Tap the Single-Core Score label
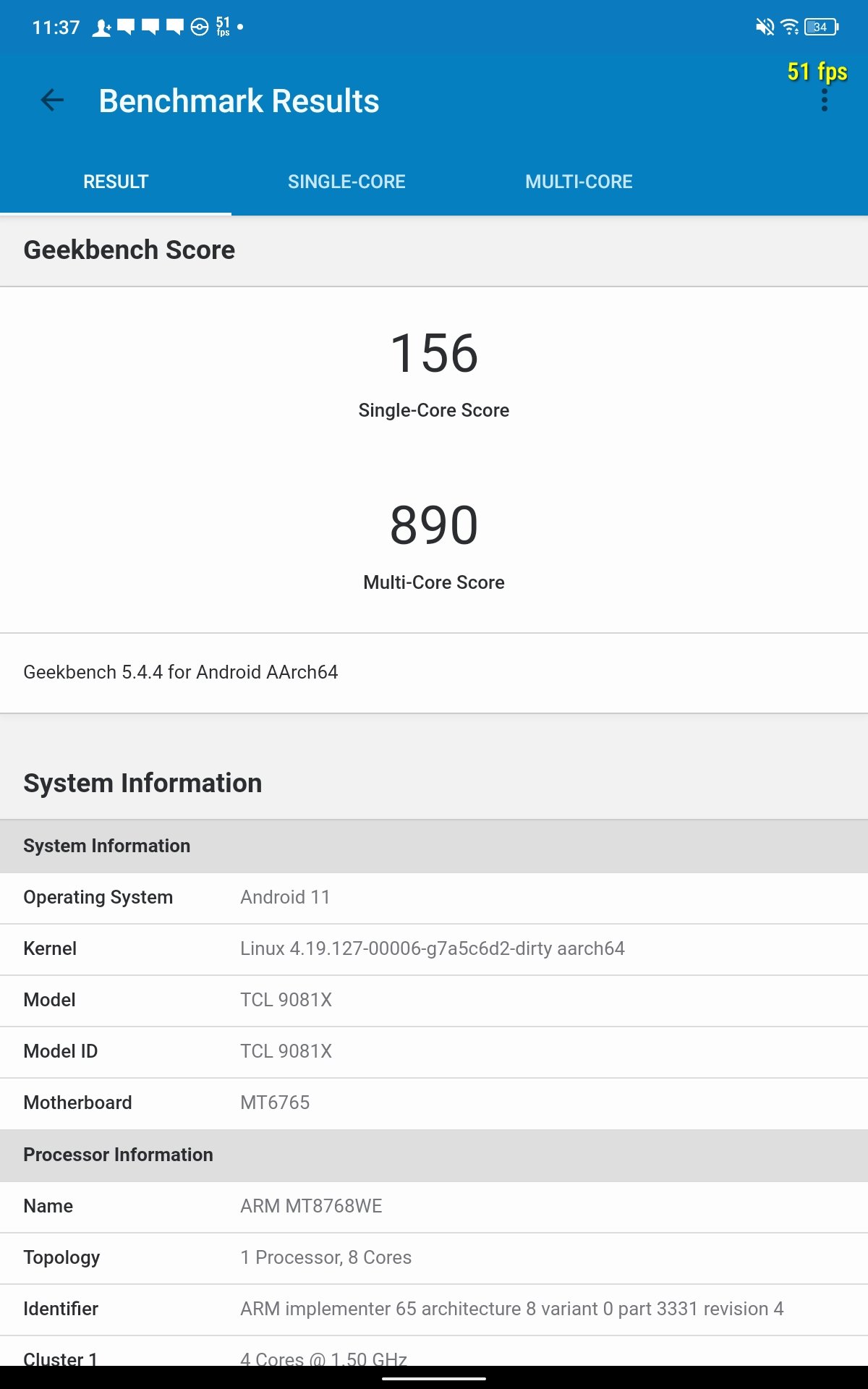Viewport: 868px width, 1389px height. pyautogui.click(x=434, y=410)
